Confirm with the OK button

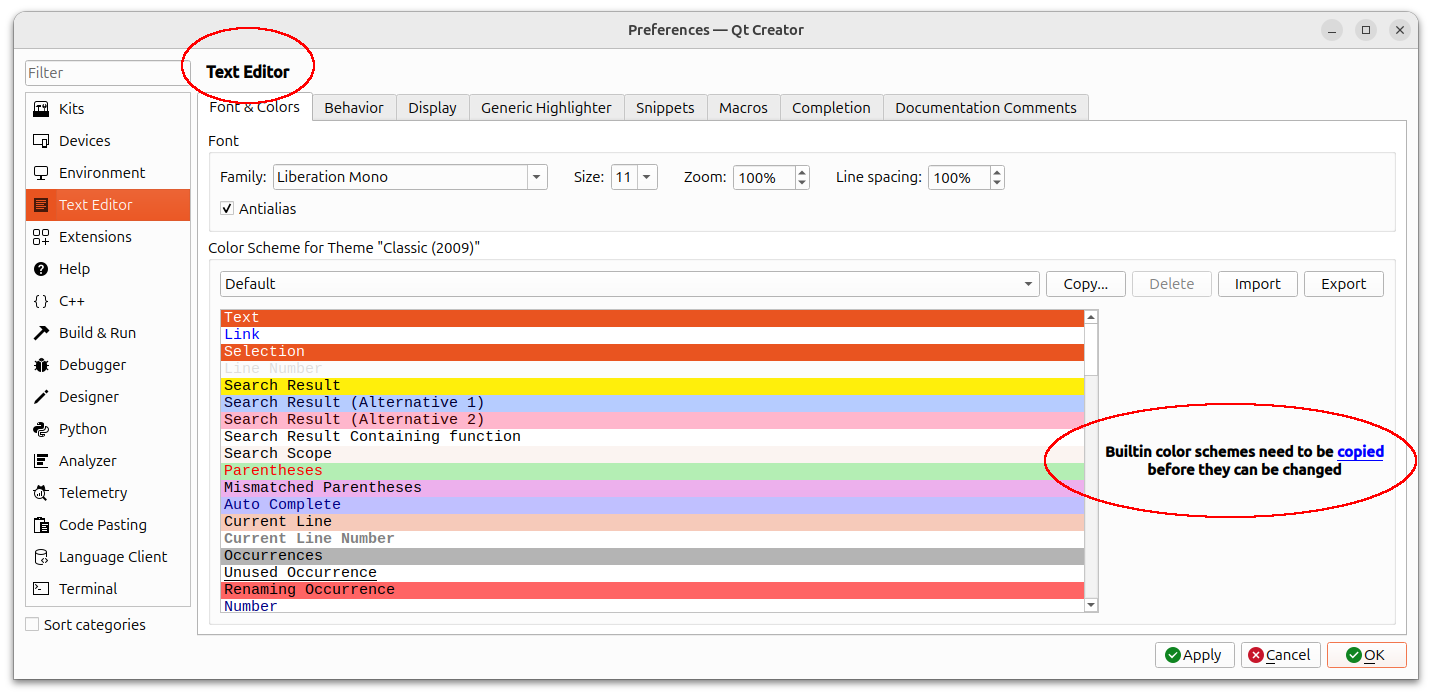point(1367,655)
